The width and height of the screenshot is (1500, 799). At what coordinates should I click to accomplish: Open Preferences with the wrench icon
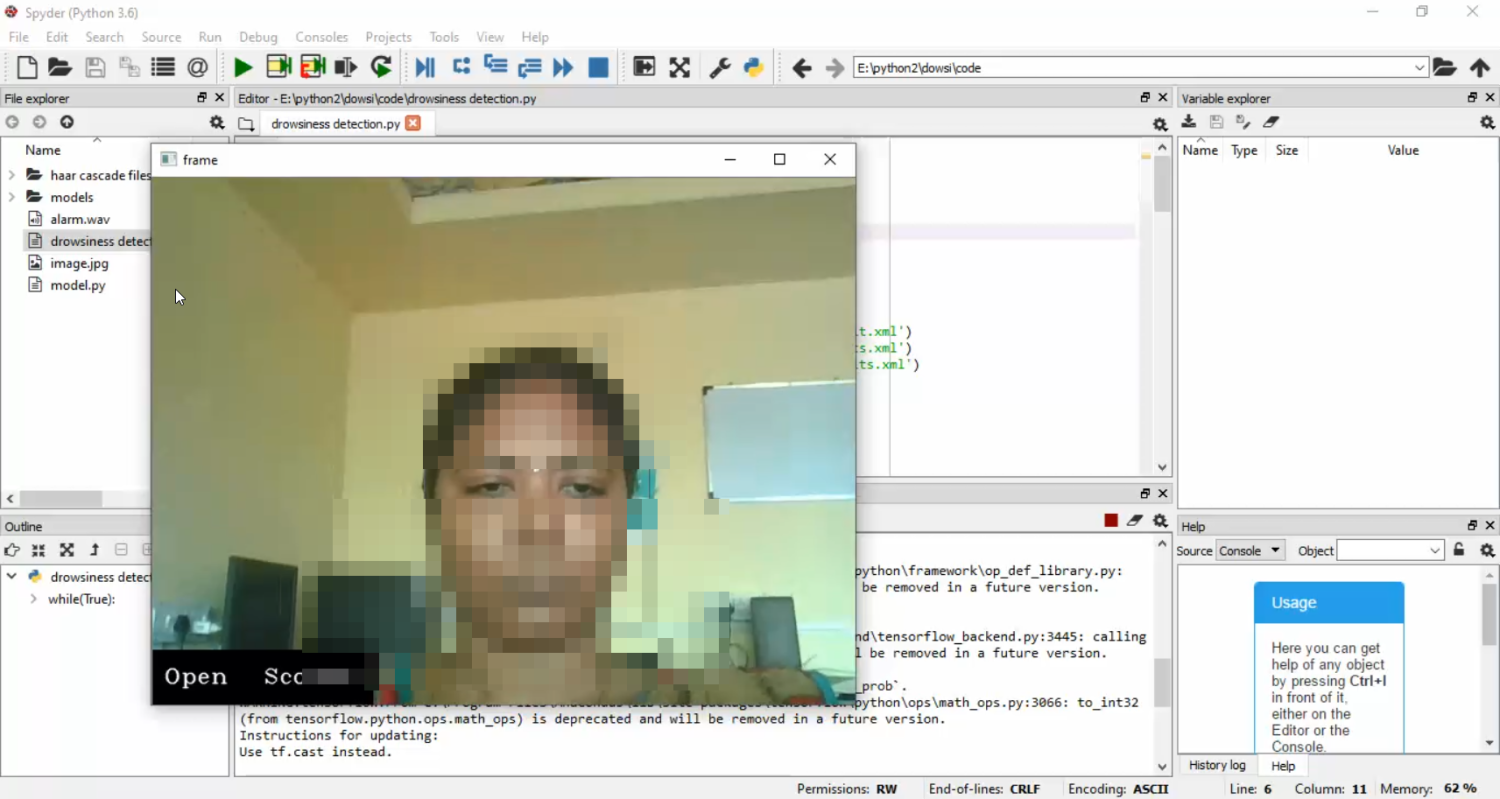point(719,67)
